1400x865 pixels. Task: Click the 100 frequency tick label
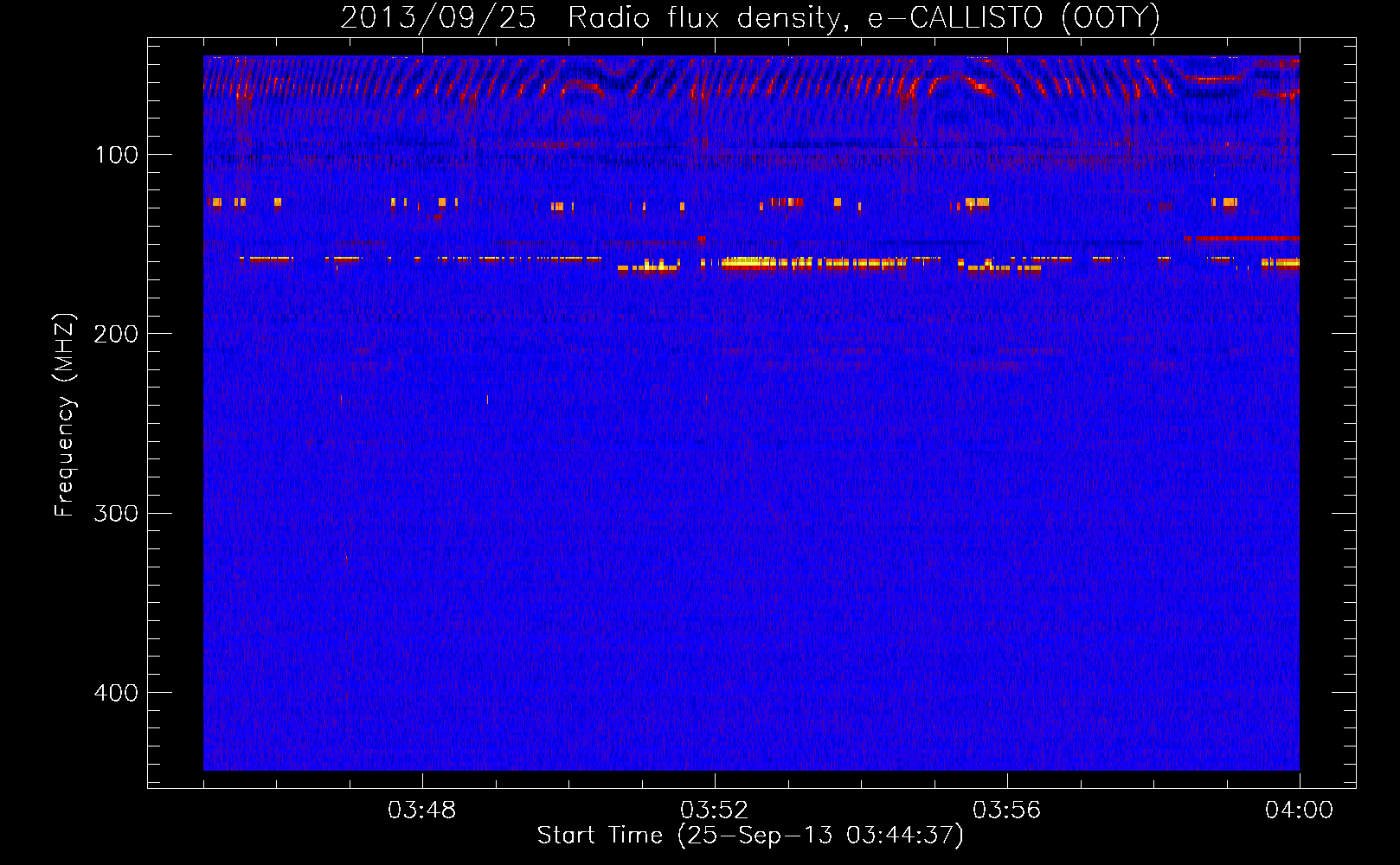(x=117, y=155)
